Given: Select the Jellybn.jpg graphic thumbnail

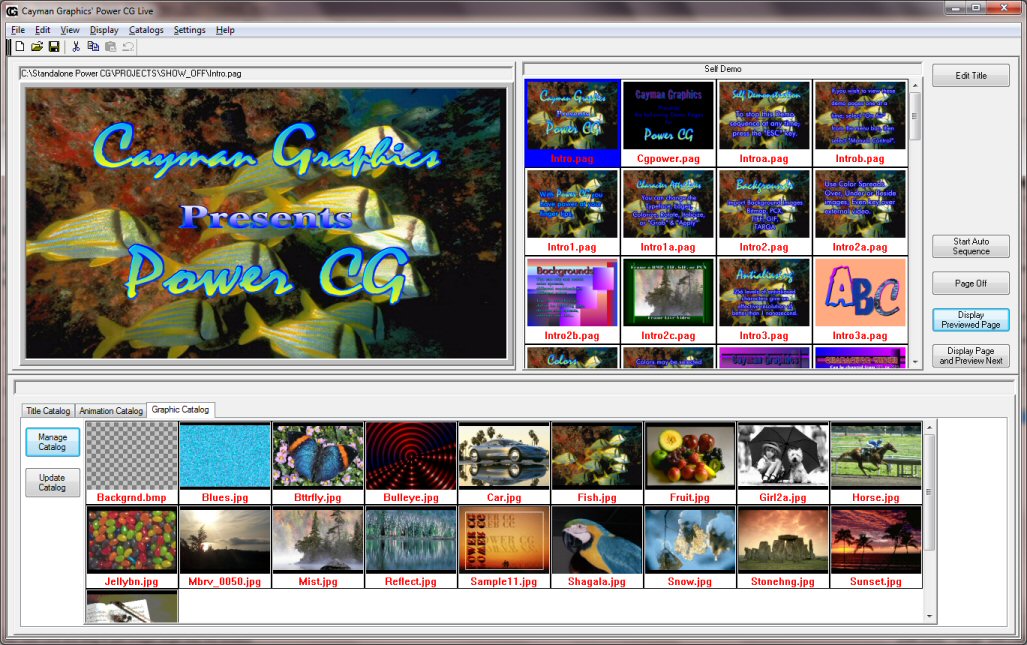Looking at the screenshot, I should tap(132, 547).
